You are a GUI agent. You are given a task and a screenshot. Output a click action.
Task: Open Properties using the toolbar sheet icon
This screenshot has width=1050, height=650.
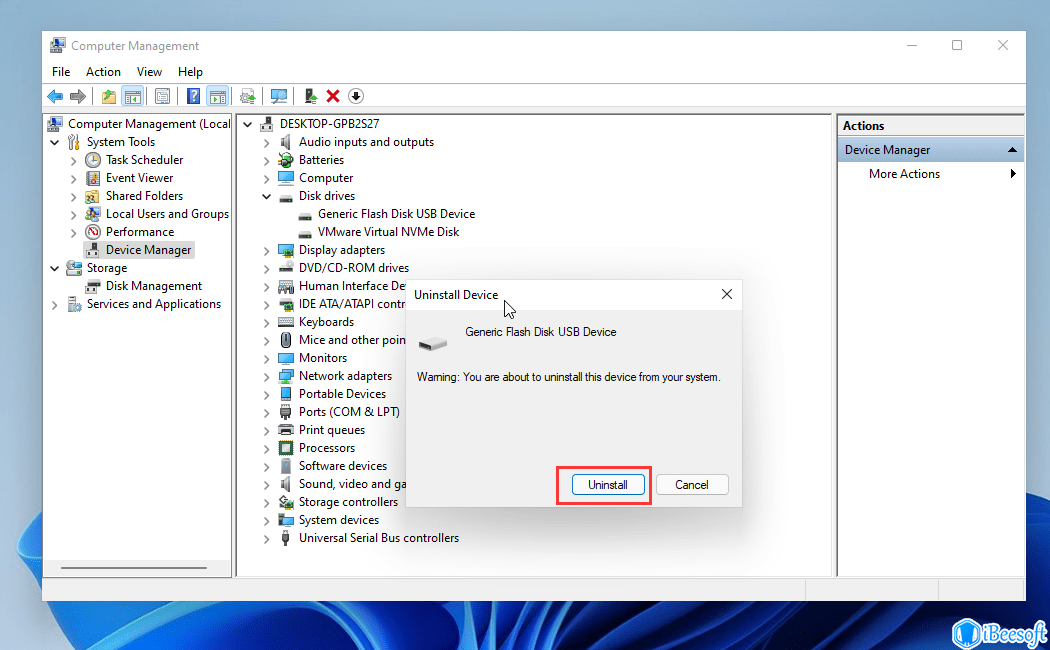click(x=162, y=96)
